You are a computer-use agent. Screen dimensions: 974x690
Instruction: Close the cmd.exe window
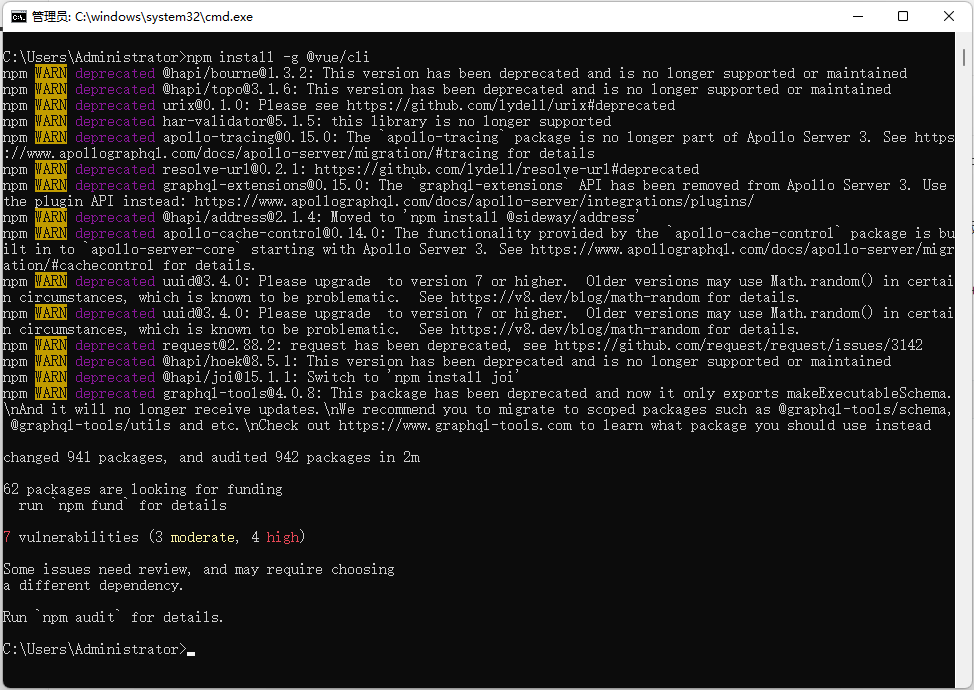click(x=949, y=17)
